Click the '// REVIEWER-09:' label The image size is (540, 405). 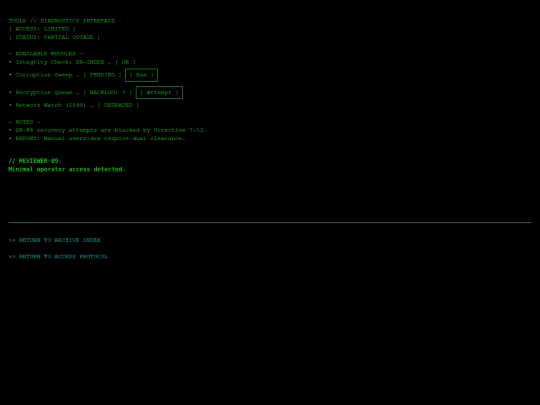(x=35, y=161)
